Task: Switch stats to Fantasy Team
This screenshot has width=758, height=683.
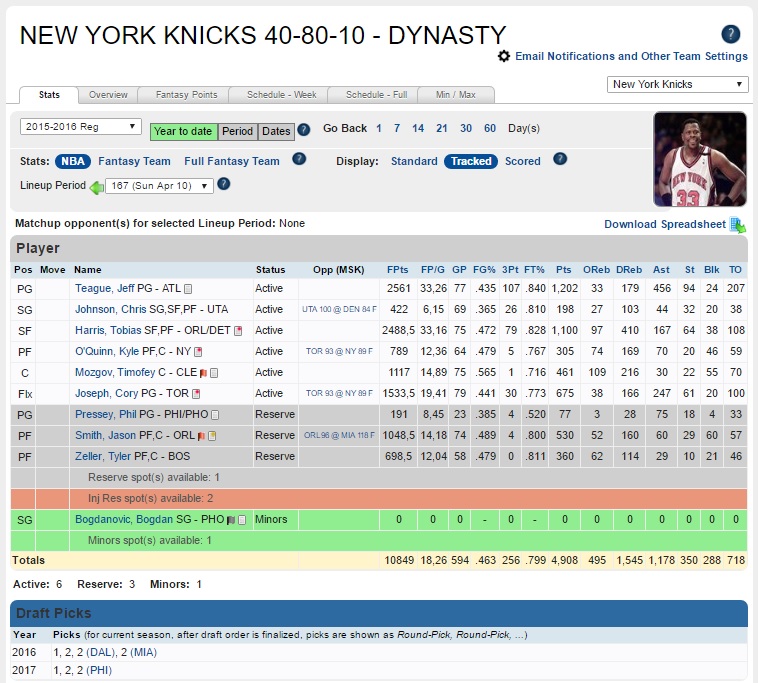Action: [x=134, y=161]
